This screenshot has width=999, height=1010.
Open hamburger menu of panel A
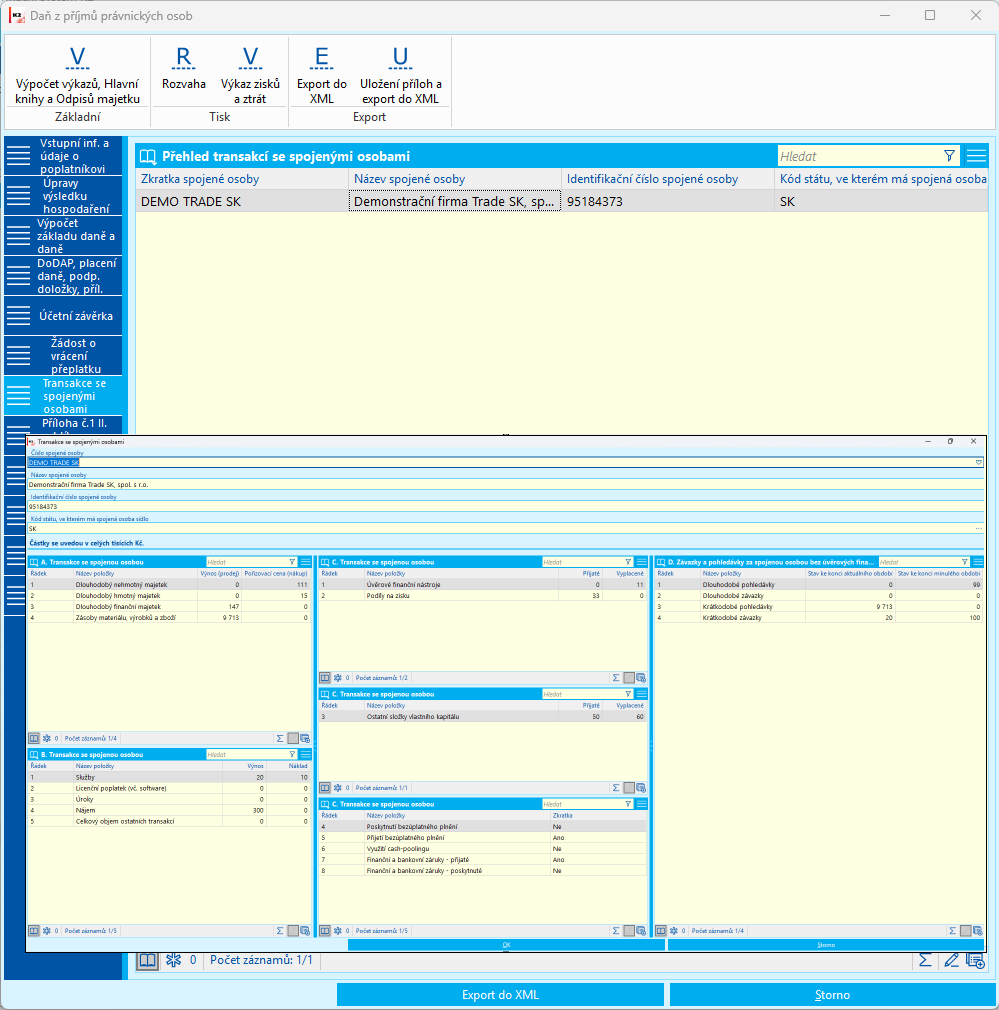click(306, 562)
